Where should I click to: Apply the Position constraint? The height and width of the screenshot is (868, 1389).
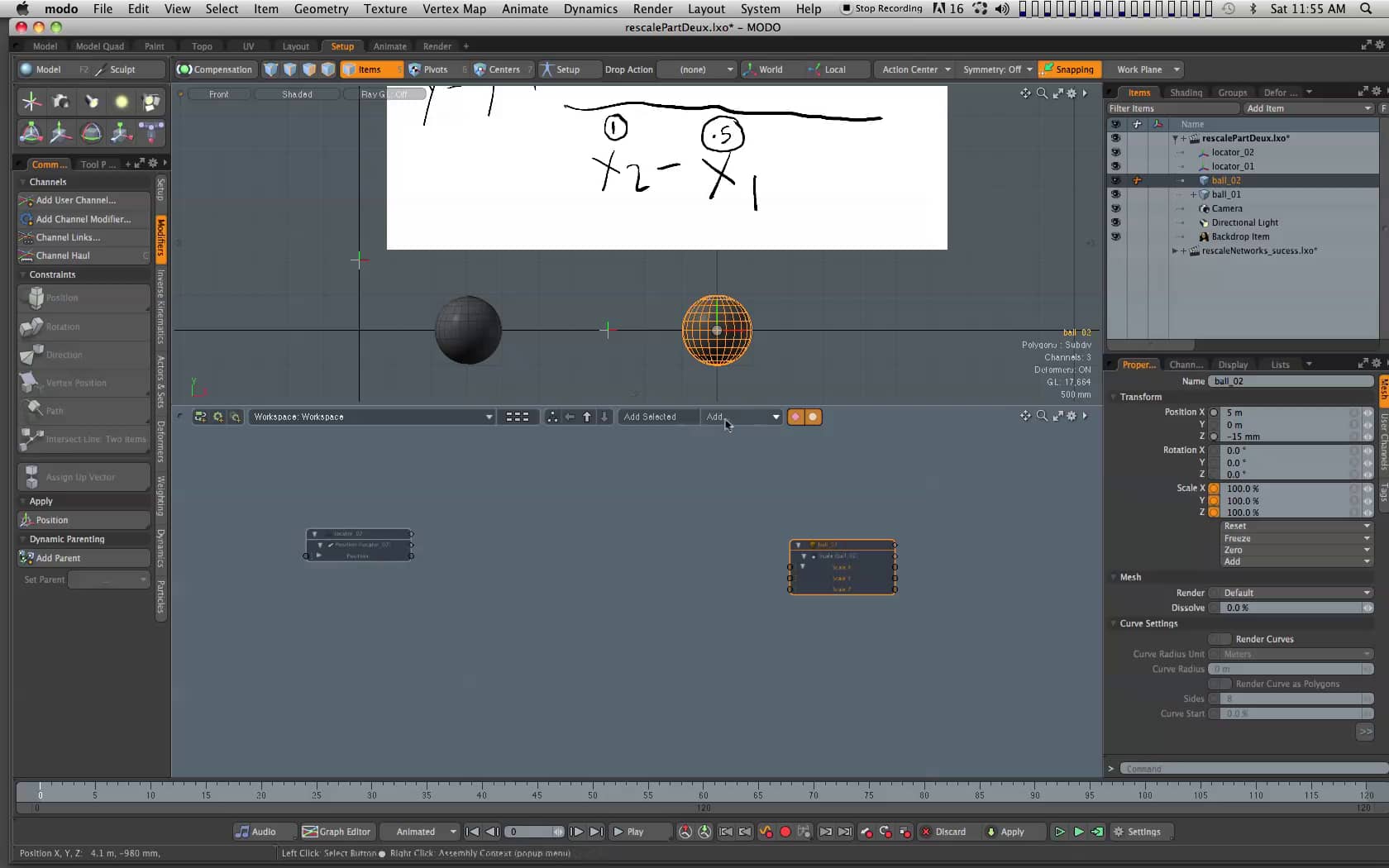click(x=84, y=520)
